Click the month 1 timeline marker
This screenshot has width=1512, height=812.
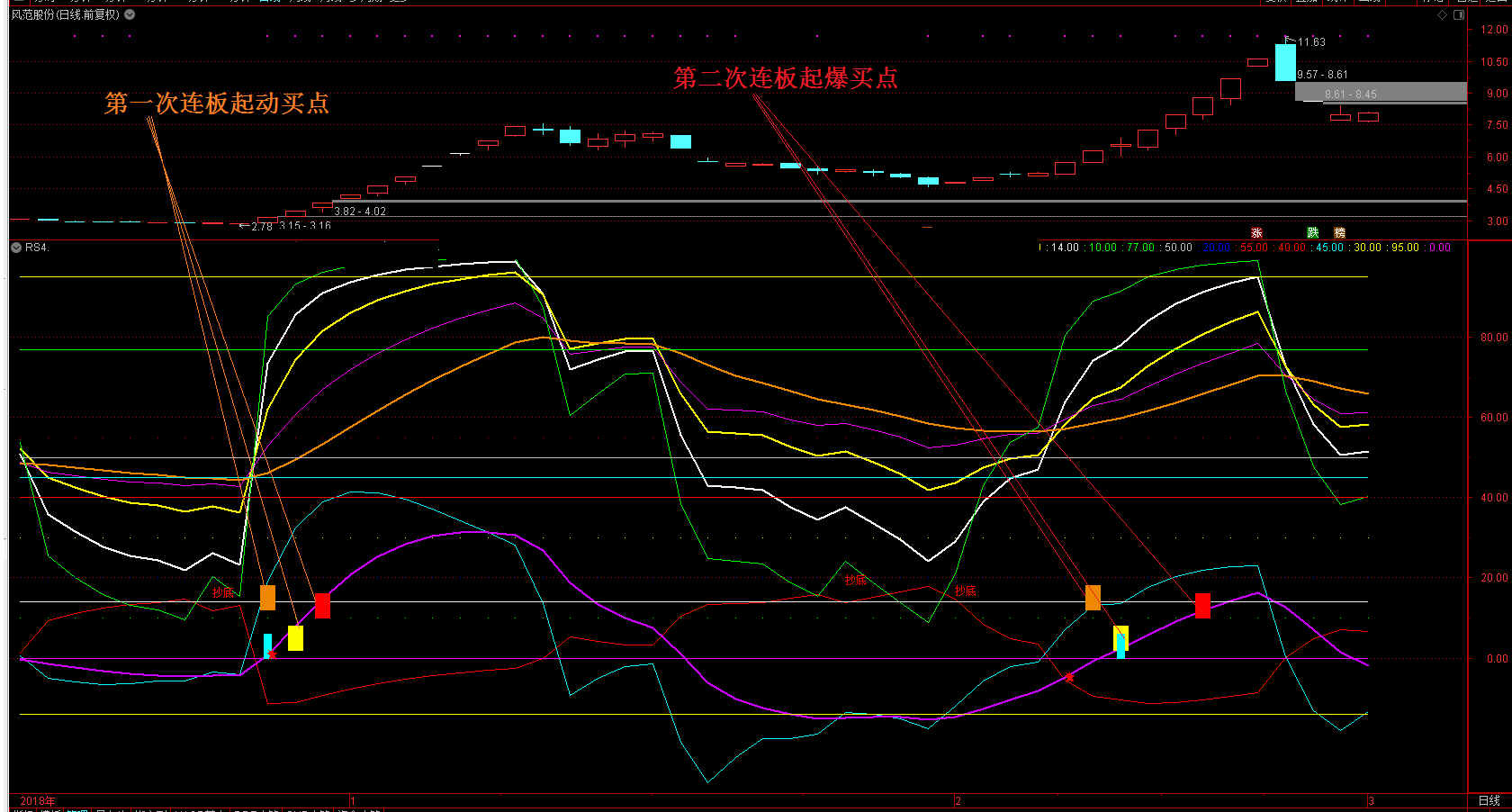[353, 800]
